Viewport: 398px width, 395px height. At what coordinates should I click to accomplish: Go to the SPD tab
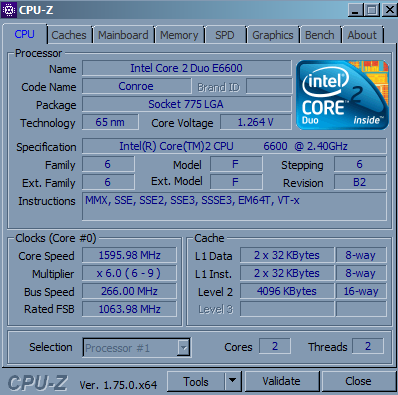point(225,35)
